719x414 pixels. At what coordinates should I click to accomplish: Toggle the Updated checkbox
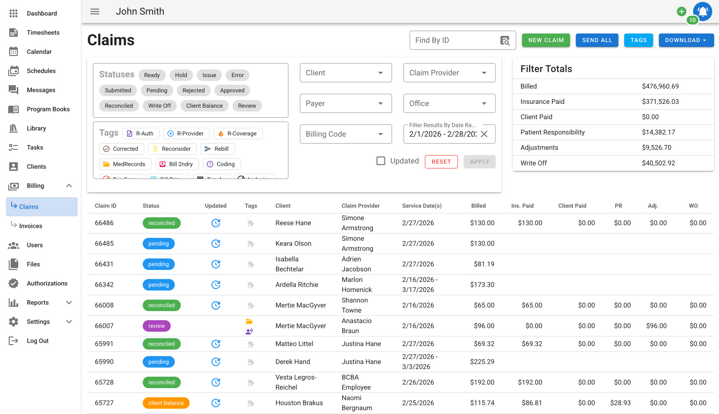[381, 161]
